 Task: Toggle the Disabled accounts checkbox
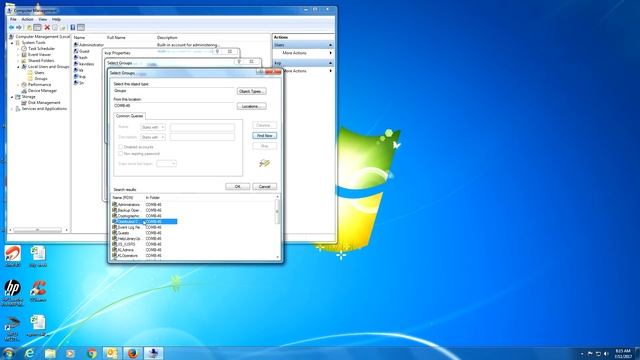pyautogui.click(x=120, y=147)
